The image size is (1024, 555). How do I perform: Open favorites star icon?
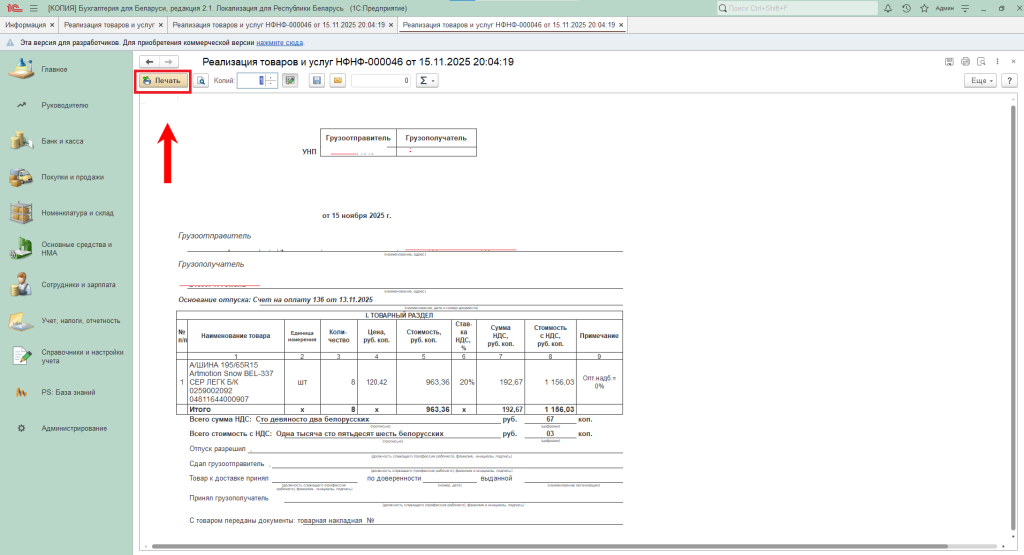tap(921, 8)
